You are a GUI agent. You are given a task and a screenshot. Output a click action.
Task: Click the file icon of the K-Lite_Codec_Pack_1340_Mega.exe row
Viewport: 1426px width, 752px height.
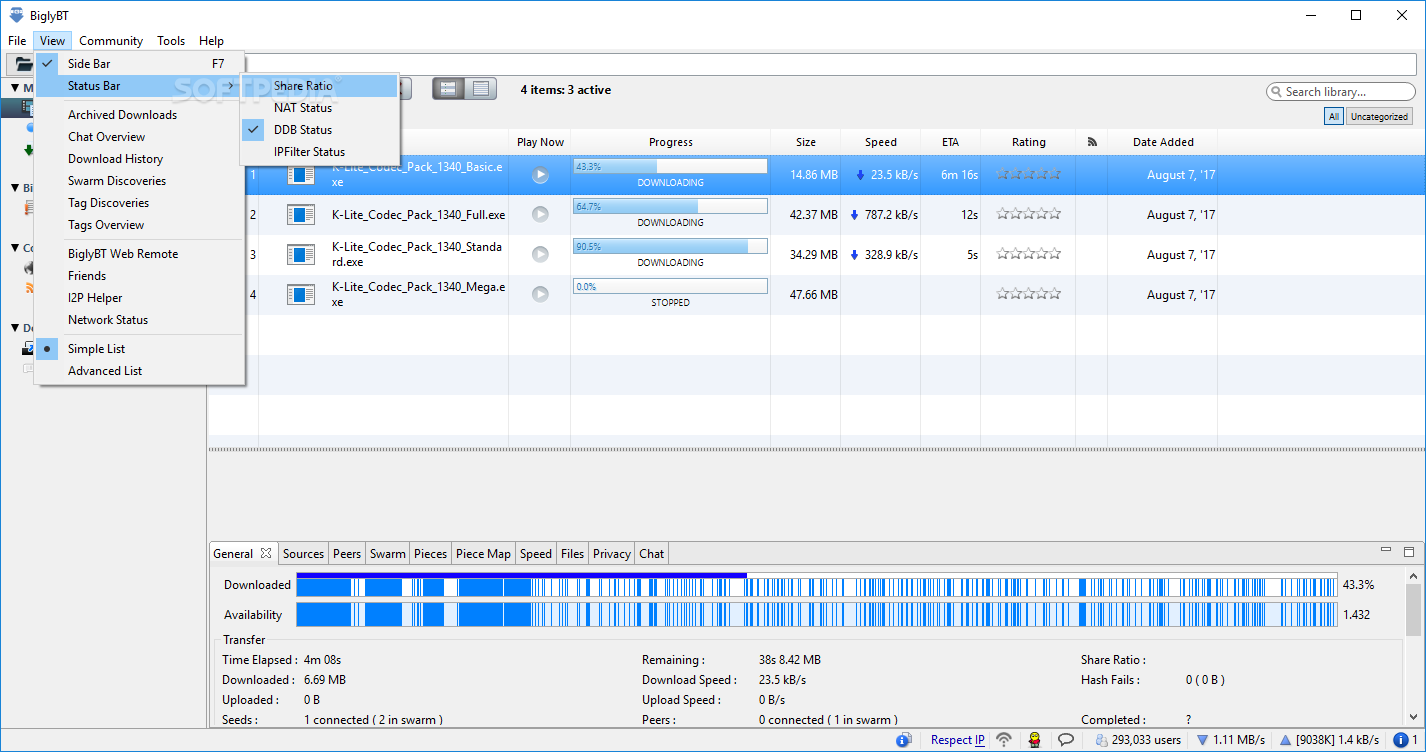(x=301, y=294)
